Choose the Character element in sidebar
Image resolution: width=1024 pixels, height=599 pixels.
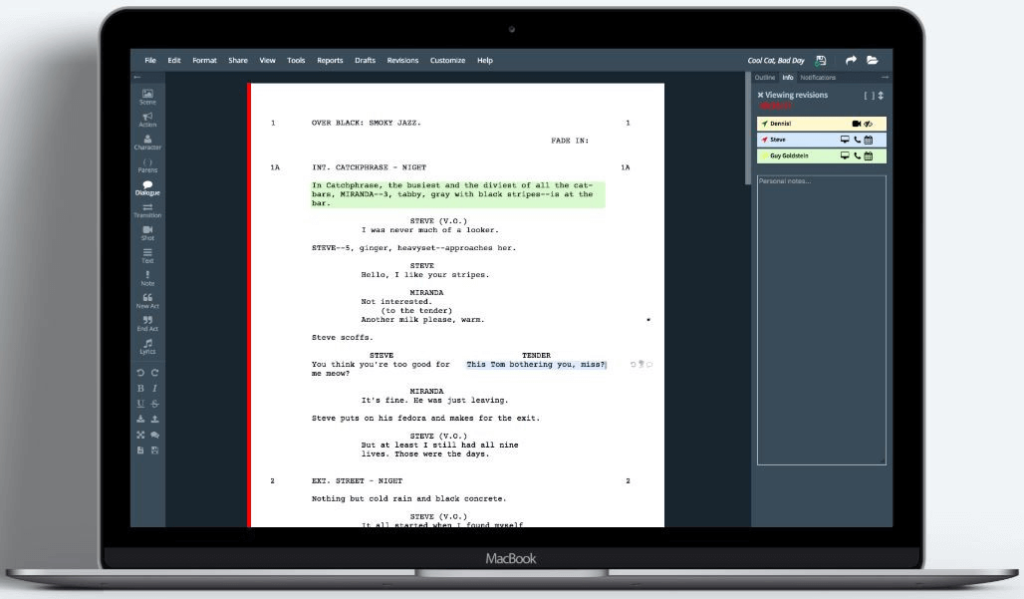(147, 142)
